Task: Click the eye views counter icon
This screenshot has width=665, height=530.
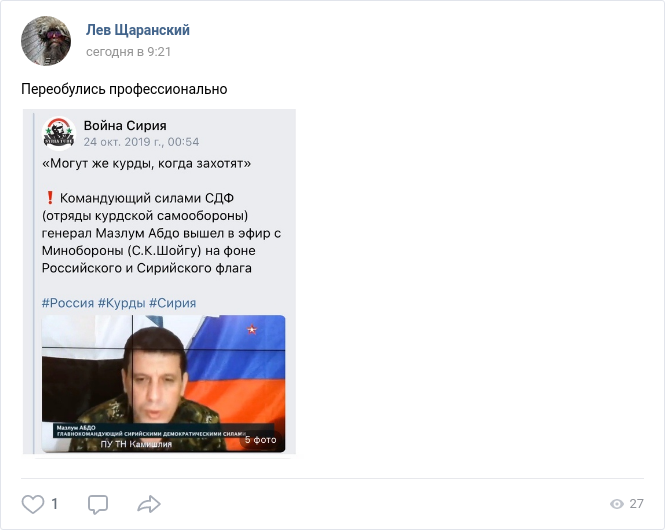Action: 617,504
